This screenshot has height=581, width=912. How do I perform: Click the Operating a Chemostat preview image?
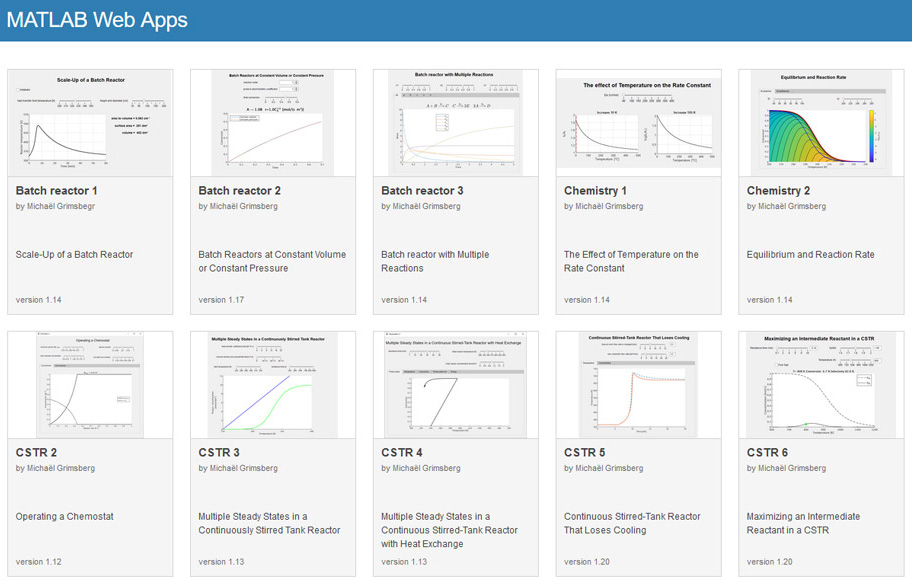(90, 382)
